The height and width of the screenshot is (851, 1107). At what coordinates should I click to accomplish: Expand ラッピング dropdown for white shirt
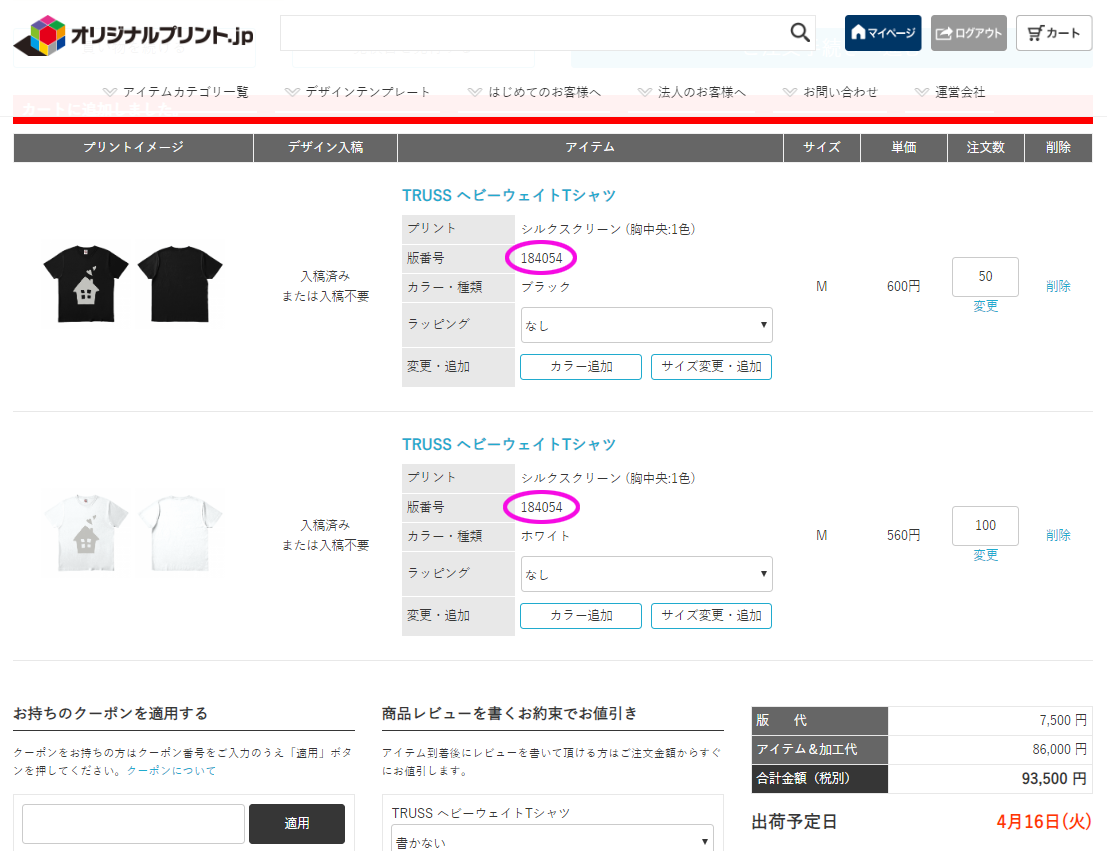coord(646,574)
